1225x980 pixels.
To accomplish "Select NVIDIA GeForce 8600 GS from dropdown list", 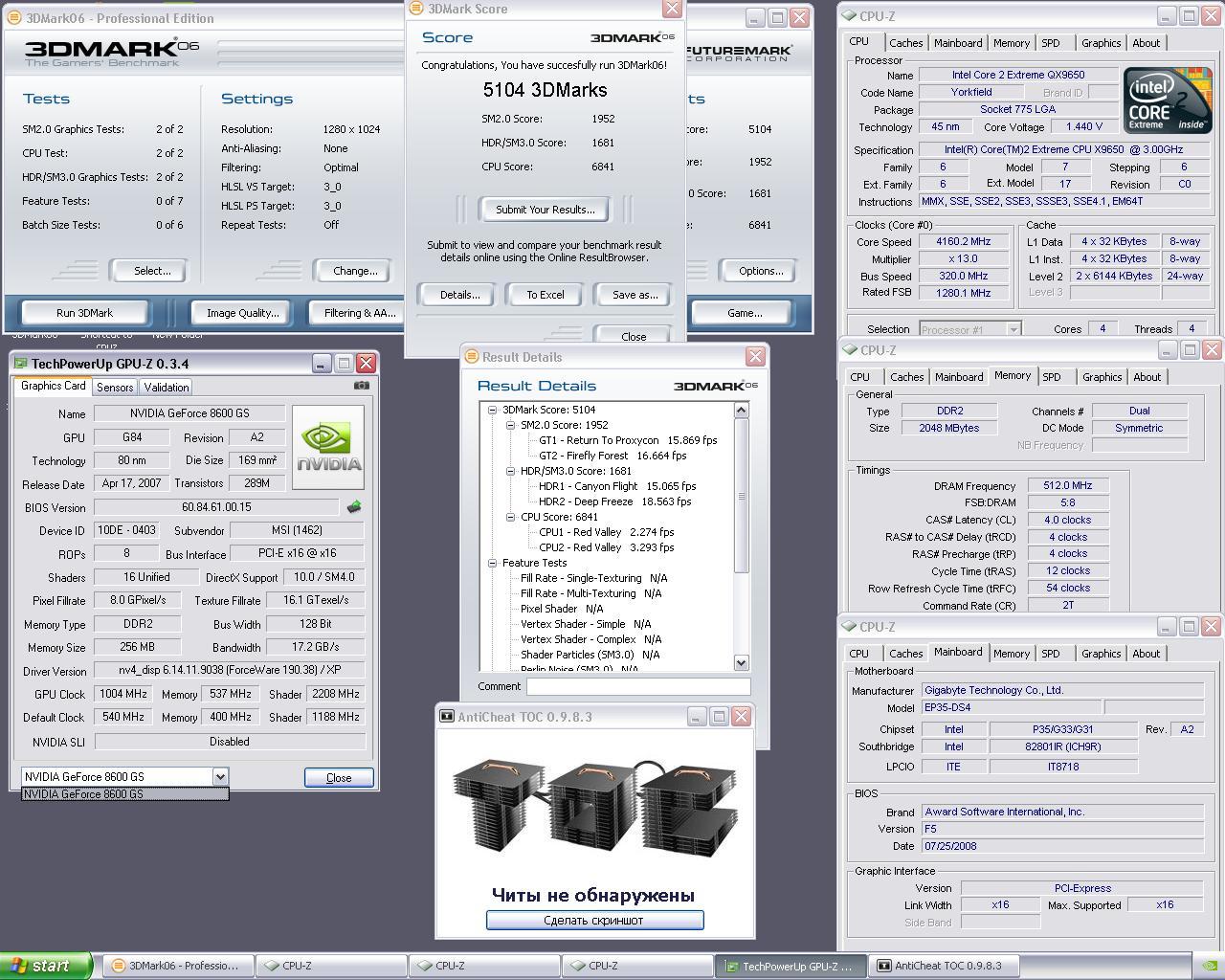I will click(x=124, y=794).
